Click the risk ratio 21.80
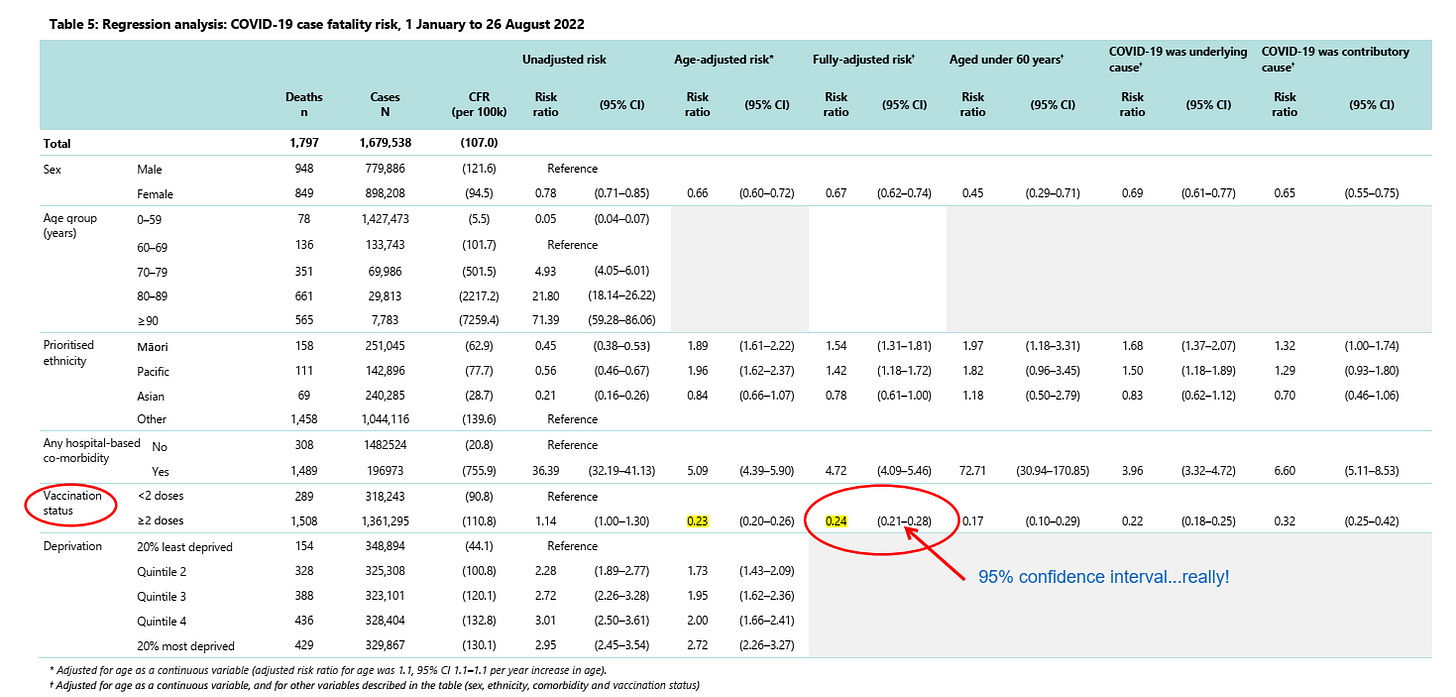1456x697 pixels. pos(546,296)
